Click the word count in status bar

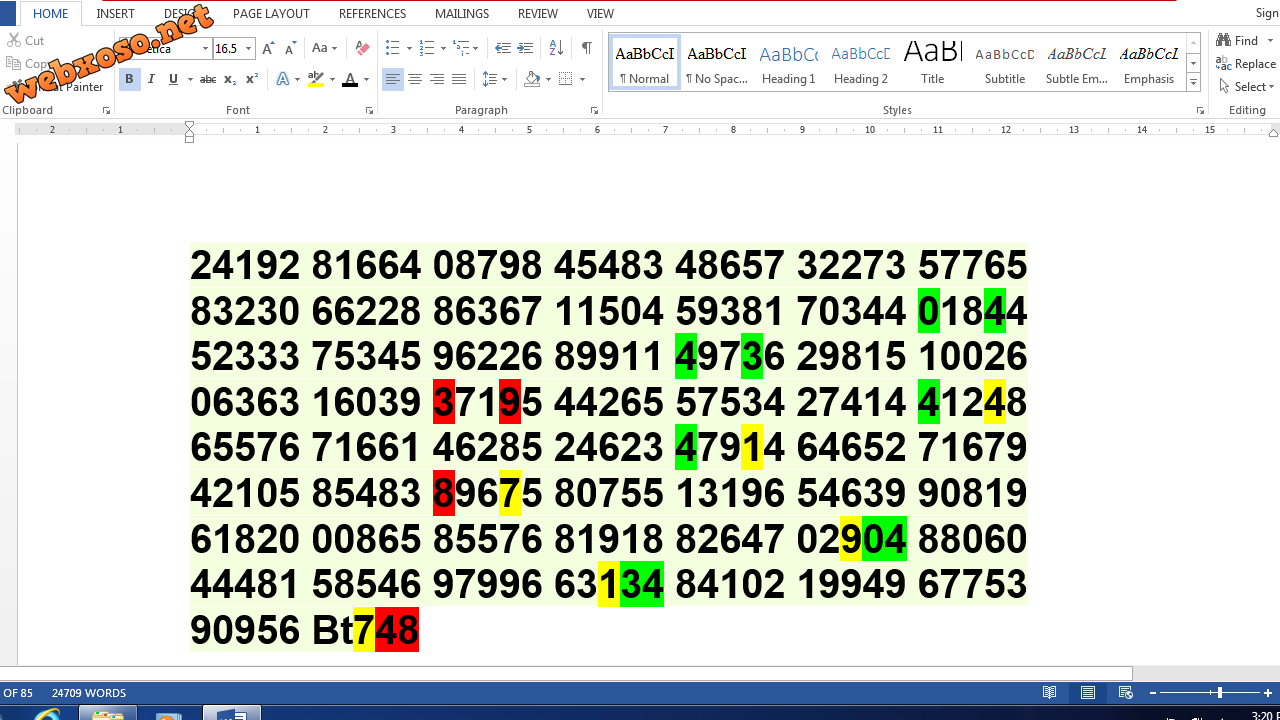click(89, 693)
